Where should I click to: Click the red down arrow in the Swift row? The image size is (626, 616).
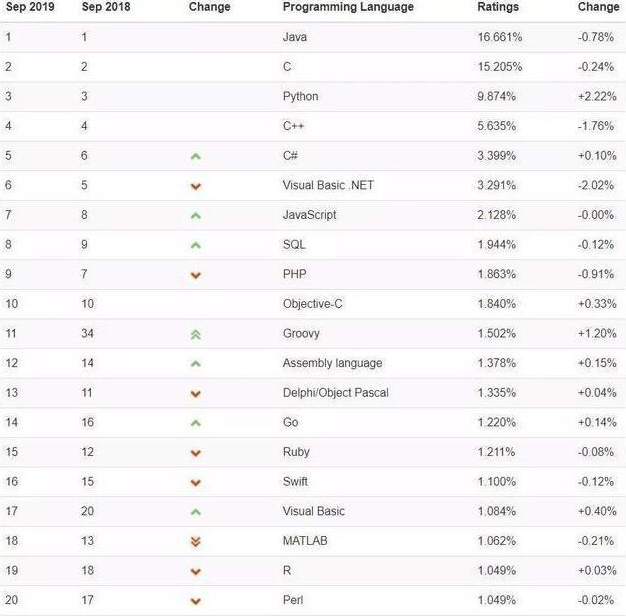point(196,482)
